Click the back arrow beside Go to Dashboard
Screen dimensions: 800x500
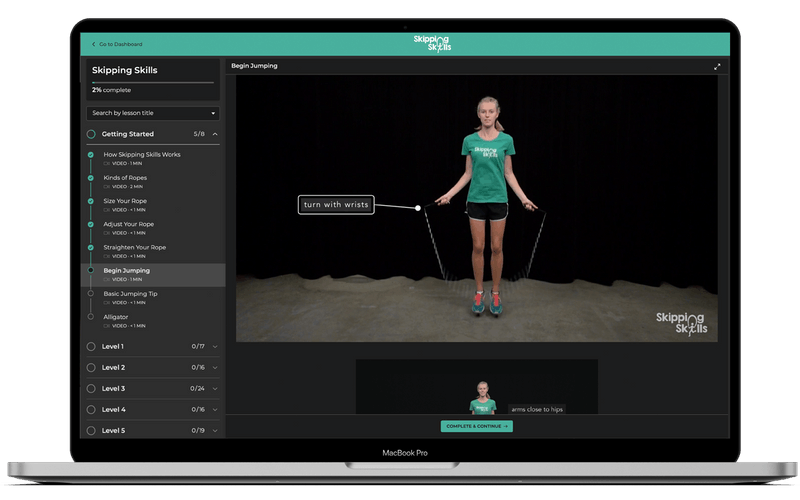[93, 44]
